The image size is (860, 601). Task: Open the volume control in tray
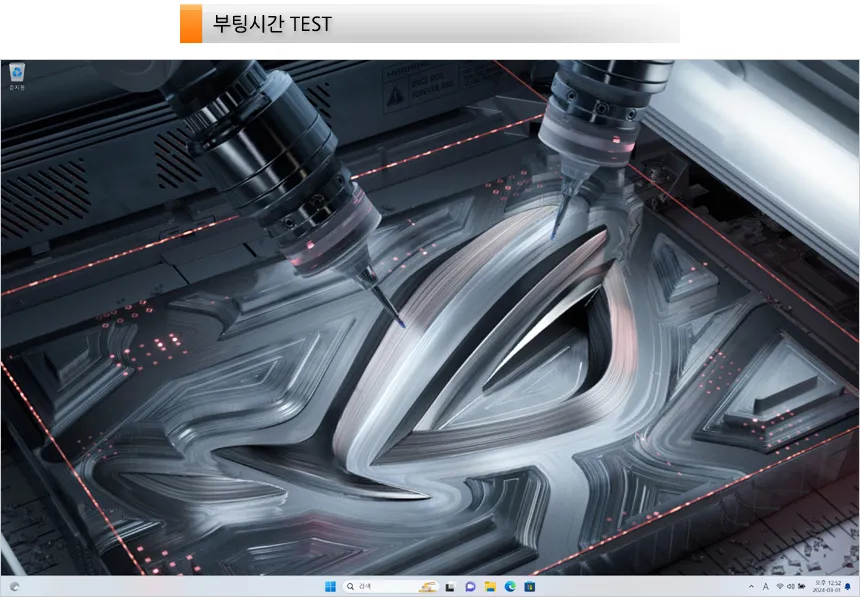(790, 587)
